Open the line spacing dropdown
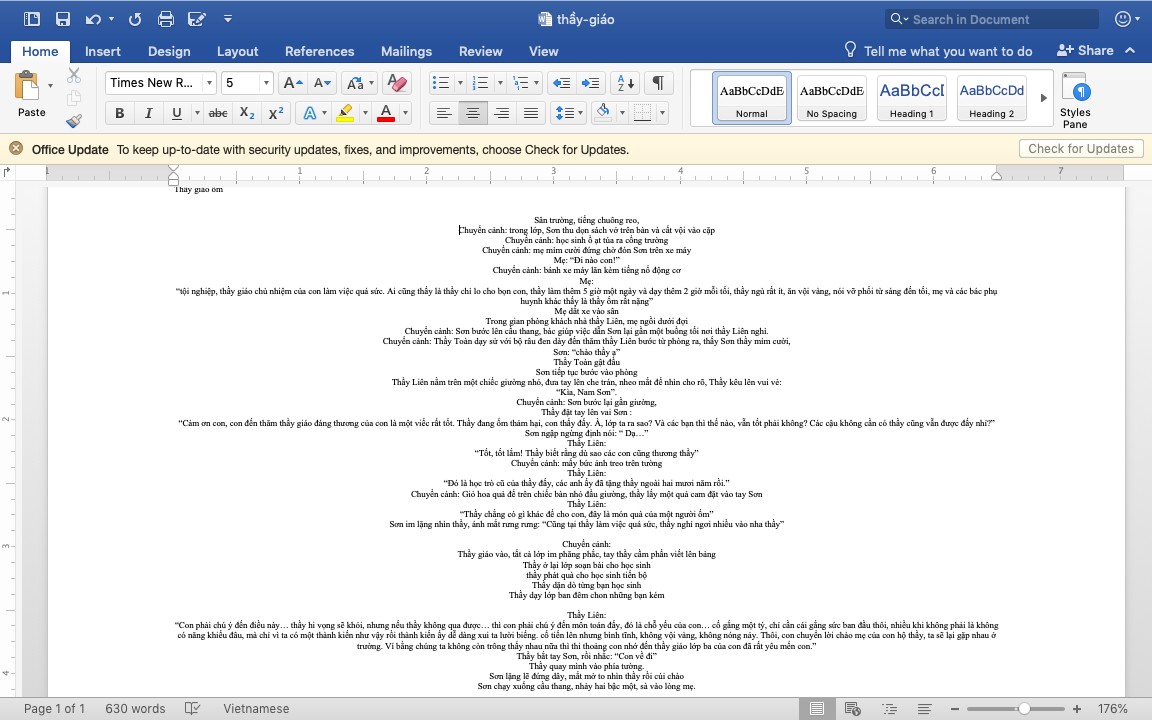This screenshot has height=720, width=1152. (x=569, y=113)
